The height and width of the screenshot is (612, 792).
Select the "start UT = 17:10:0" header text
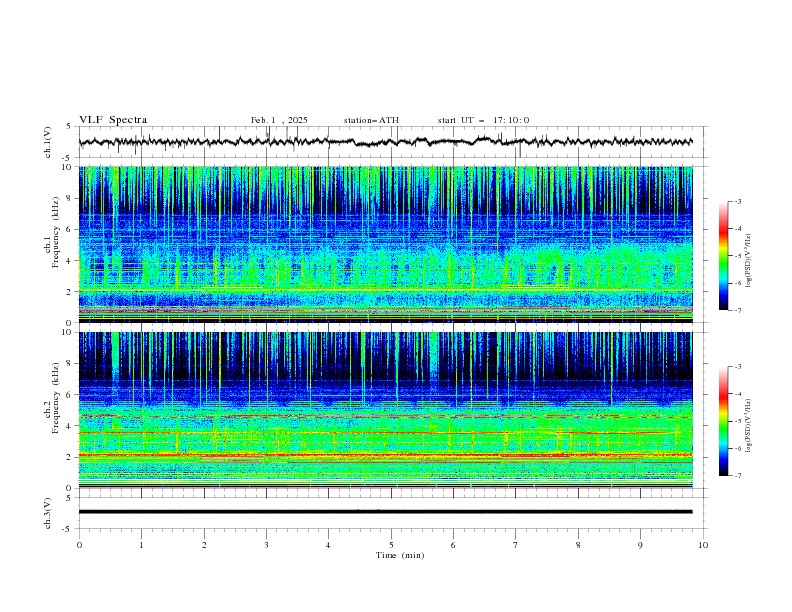tap(483, 120)
